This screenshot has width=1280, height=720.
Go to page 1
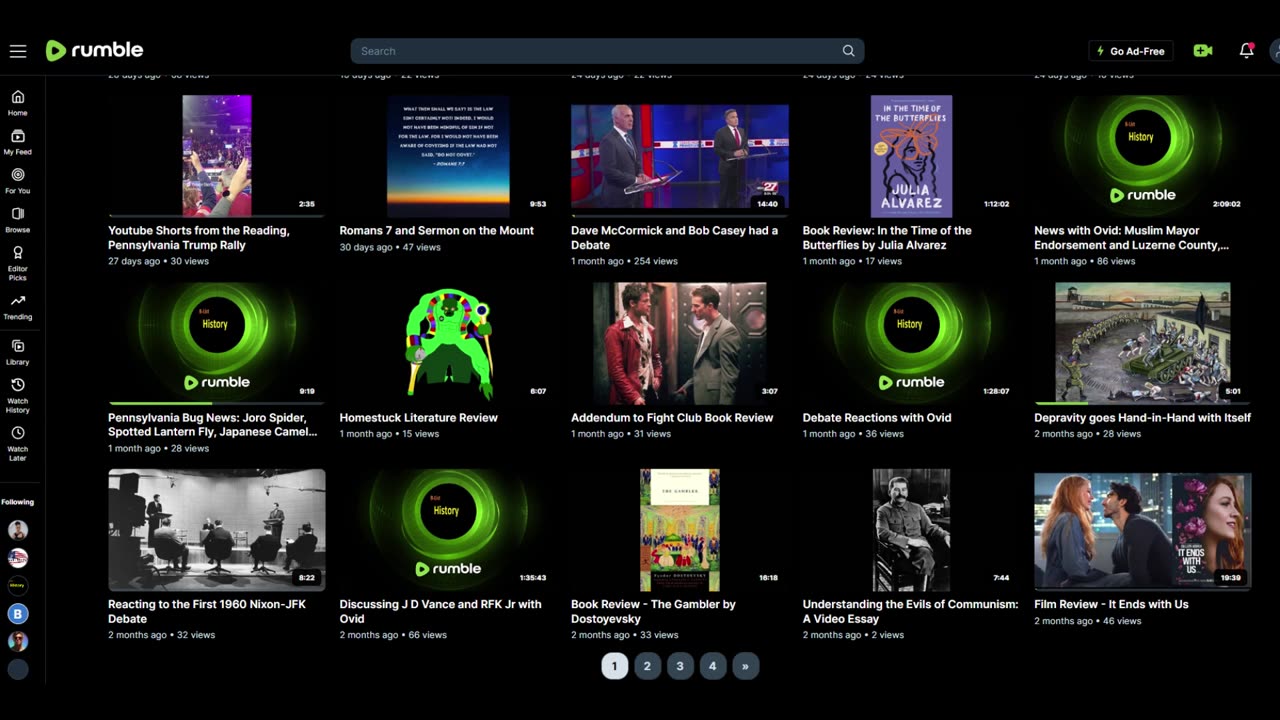click(x=614, y=666)
